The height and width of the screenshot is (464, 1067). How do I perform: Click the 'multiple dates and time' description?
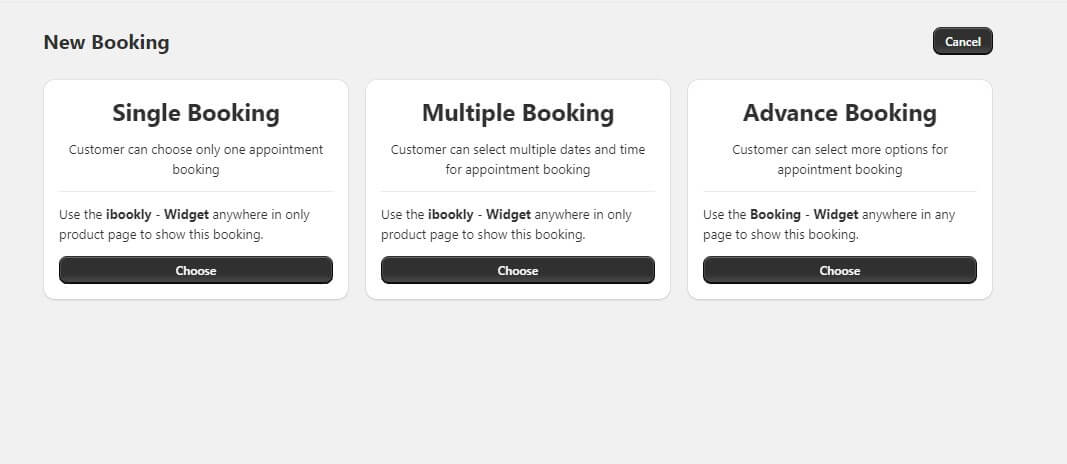tap(518, 159)
